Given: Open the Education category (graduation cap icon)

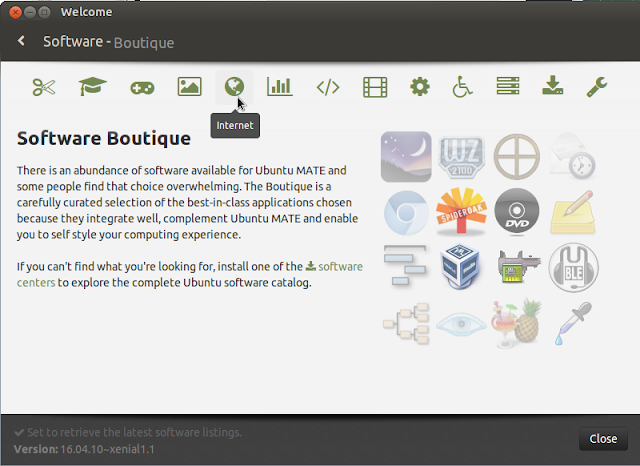Looking at the screenshot, I should 92,87.
